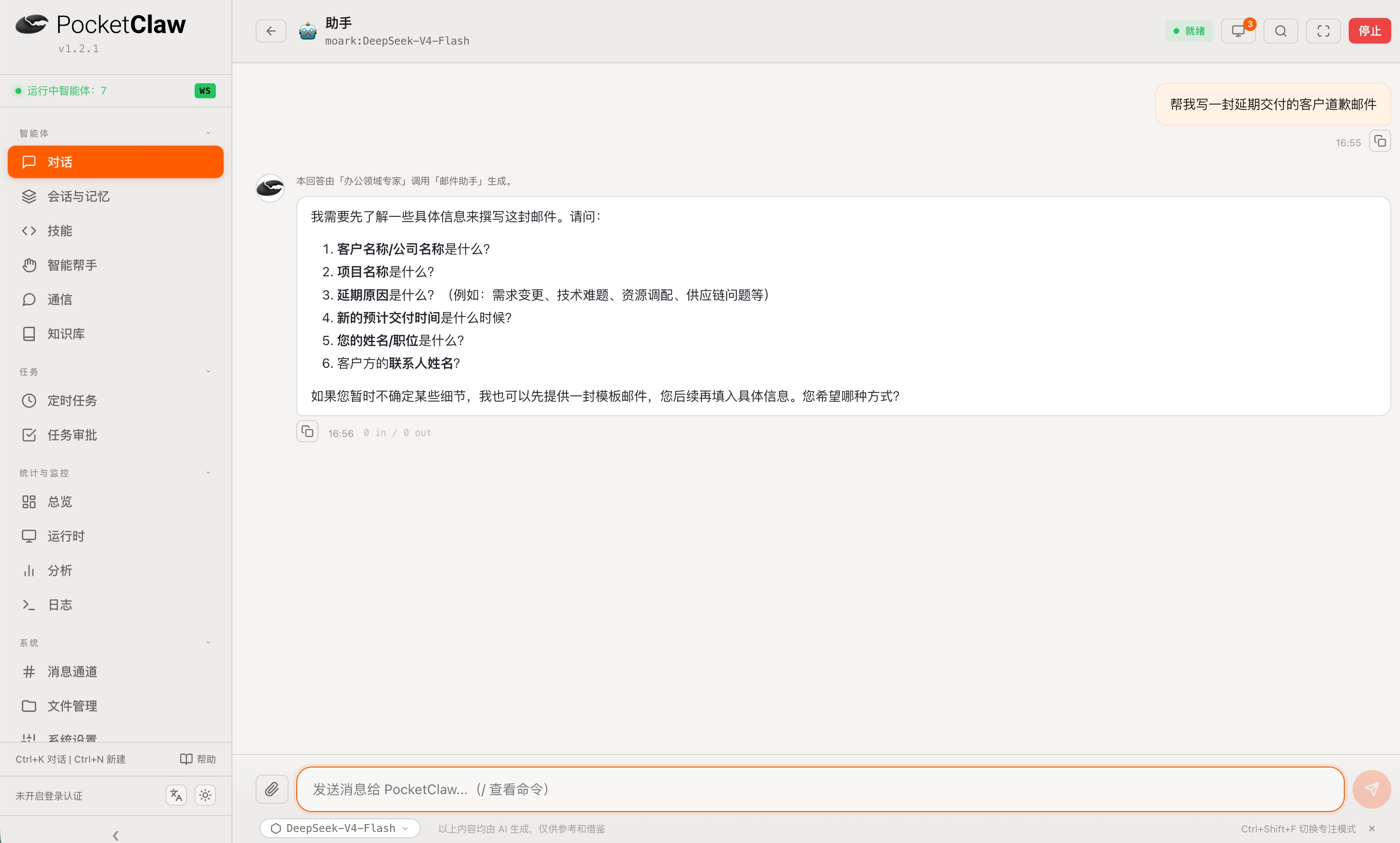Viewport: 1400px width, 843px height.
Task: Collapse the 智能体 section chevron
Action: point(208,133)
